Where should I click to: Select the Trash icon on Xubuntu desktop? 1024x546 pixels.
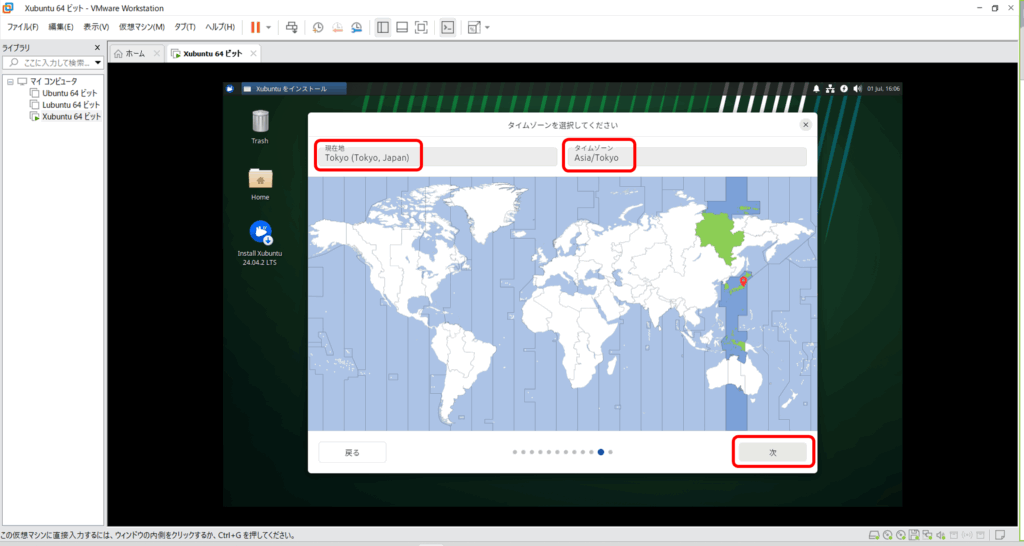260,122
